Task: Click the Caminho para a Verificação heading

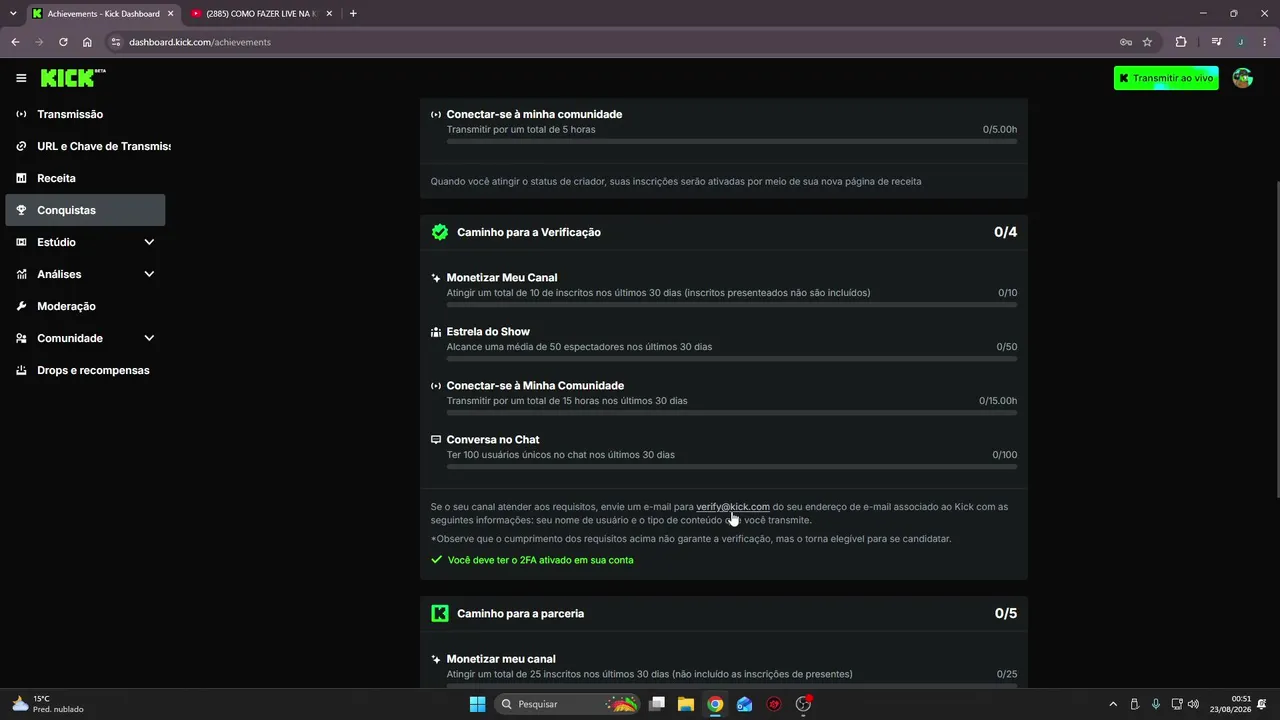Action: tap(529, 232)
